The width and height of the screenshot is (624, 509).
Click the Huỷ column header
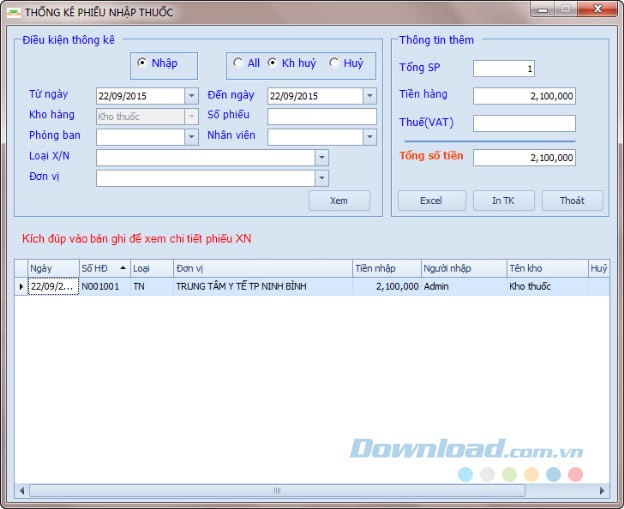[x=599, y=269]
